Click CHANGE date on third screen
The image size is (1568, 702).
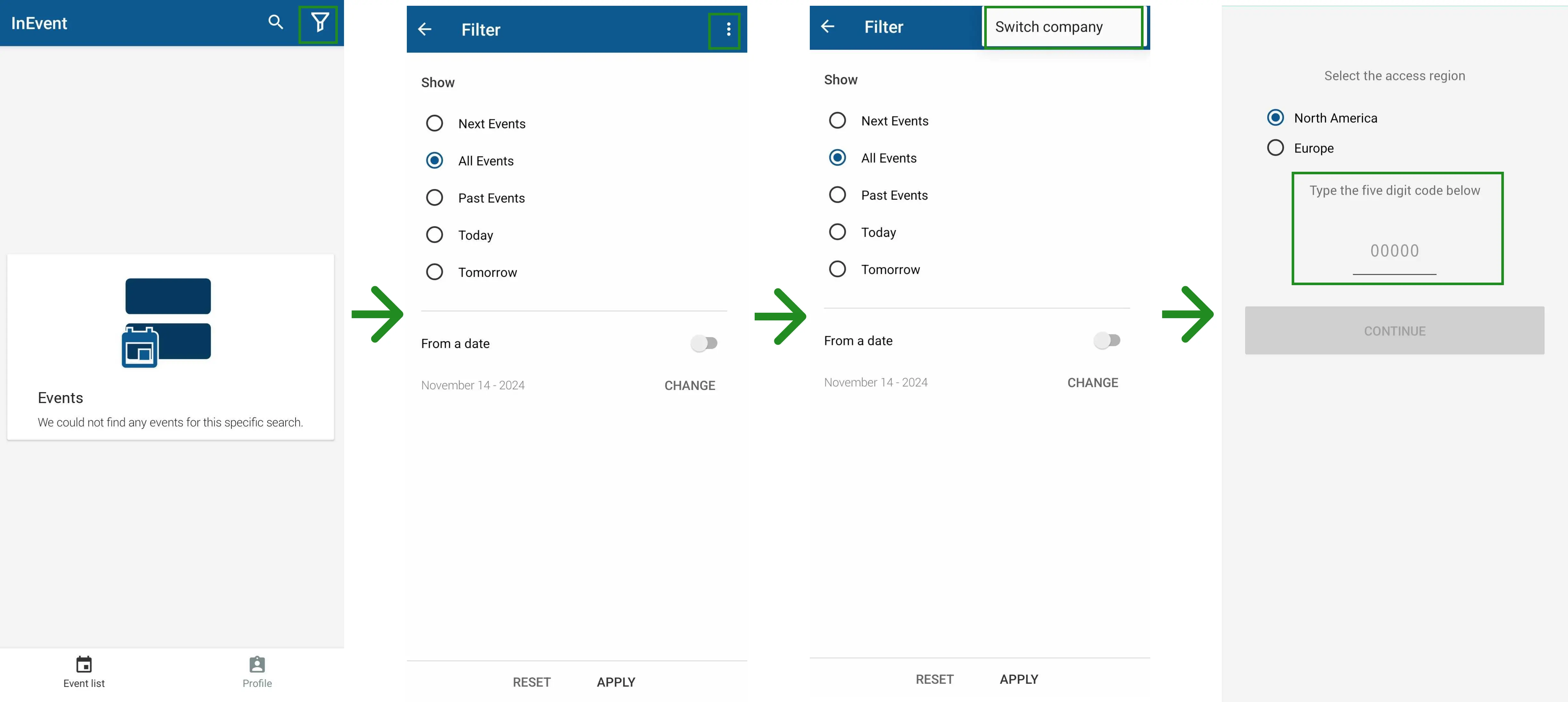pyautogui.click(x=1093, y=383)
